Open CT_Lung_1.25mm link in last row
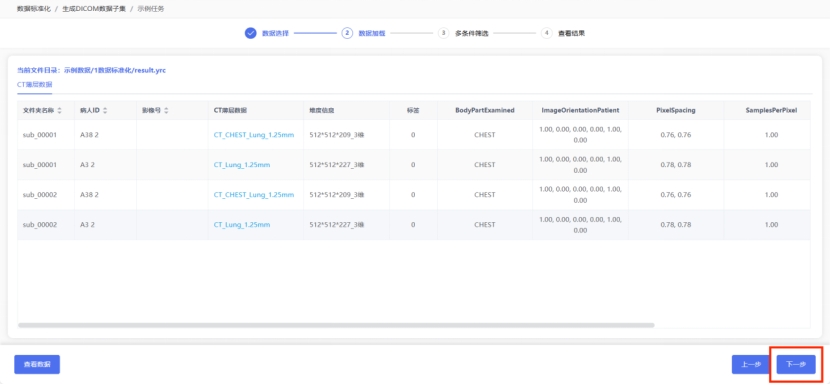The height and width of the screenshot is (385, 830). pos(242,225)
